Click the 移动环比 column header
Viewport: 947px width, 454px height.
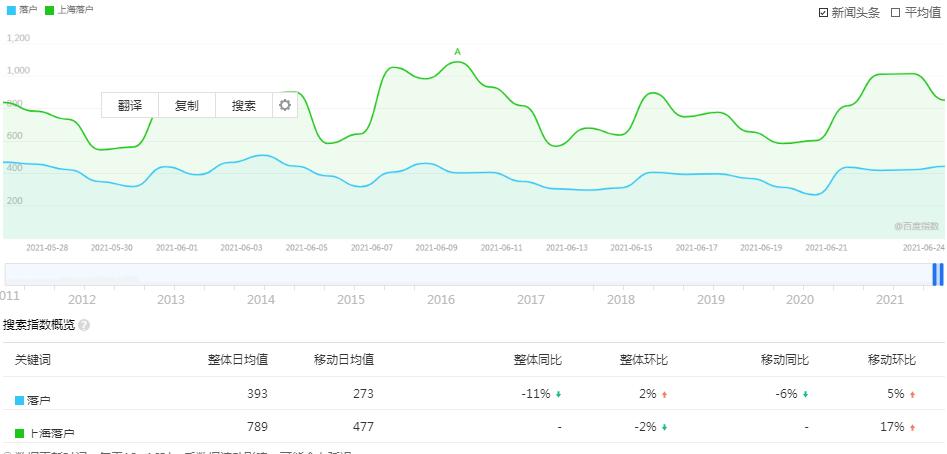point(892,360)
